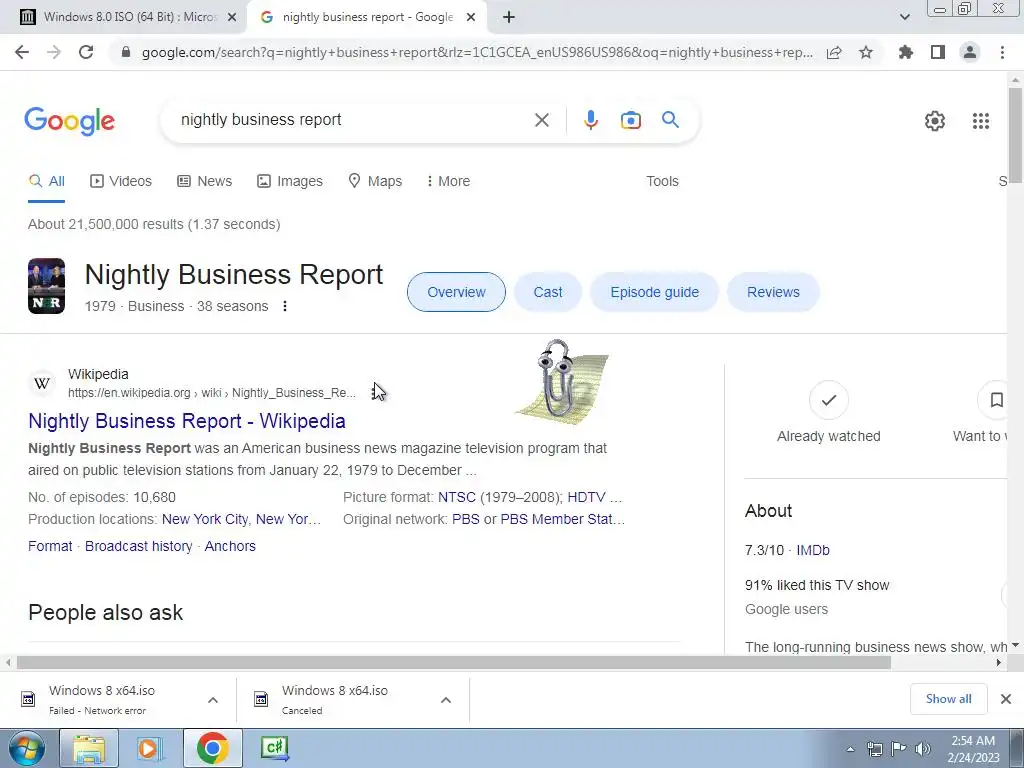Follow the Anchors link
Image resolution: width=1024 pixels, height=768 pixels.
(x=230, y=546)
